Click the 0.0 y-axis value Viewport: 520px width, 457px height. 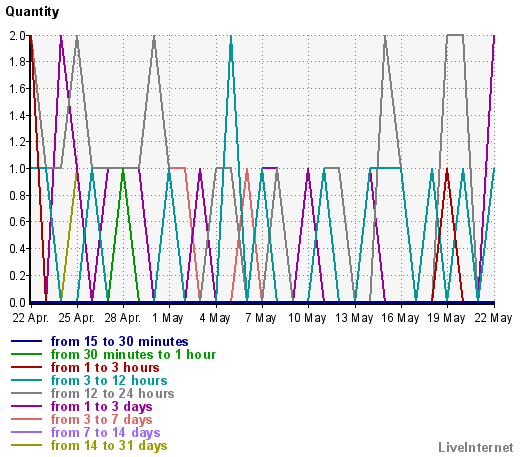click(x=18, y=302)
